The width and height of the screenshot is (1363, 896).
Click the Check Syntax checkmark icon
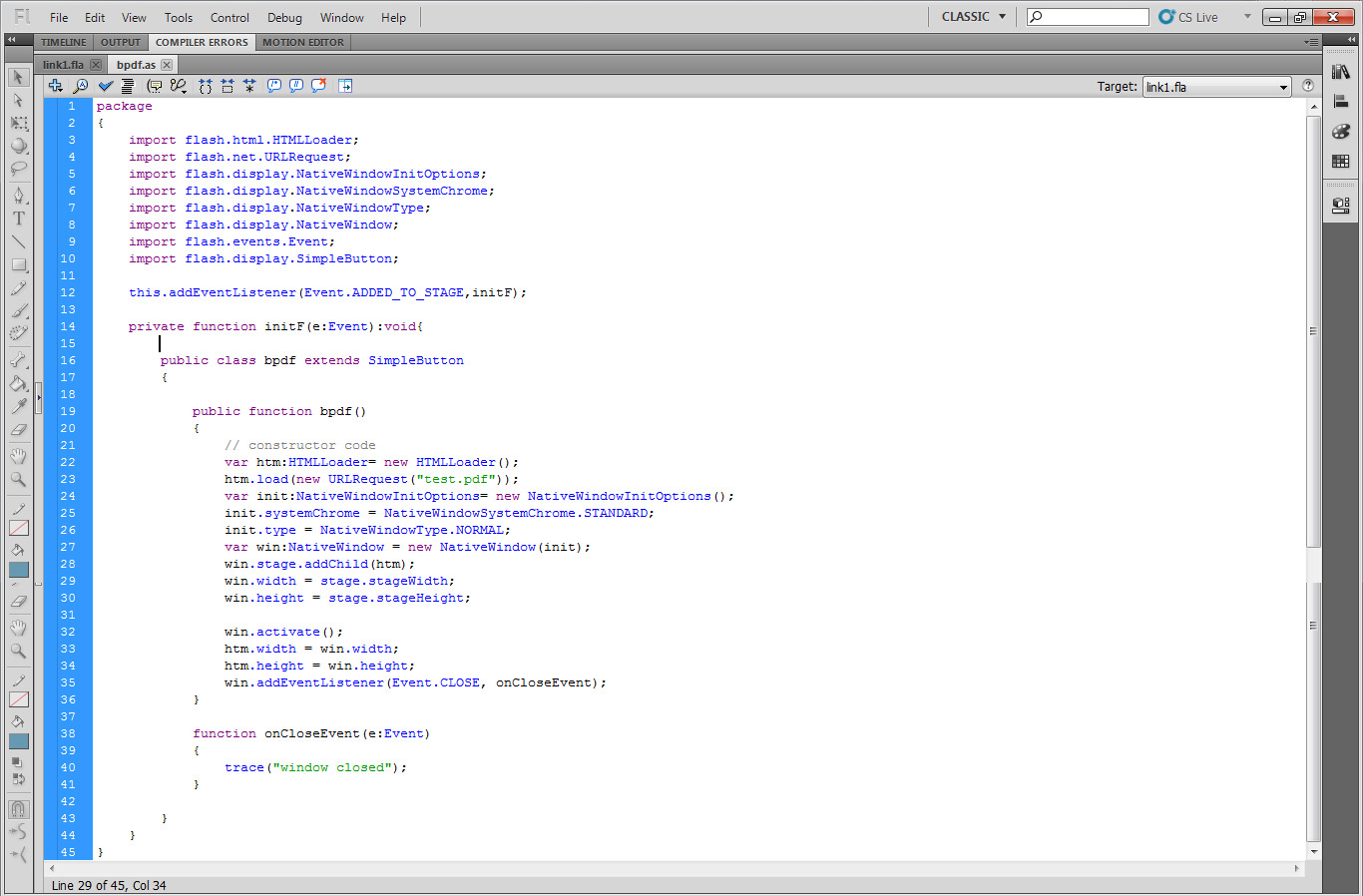coord(105,86)
